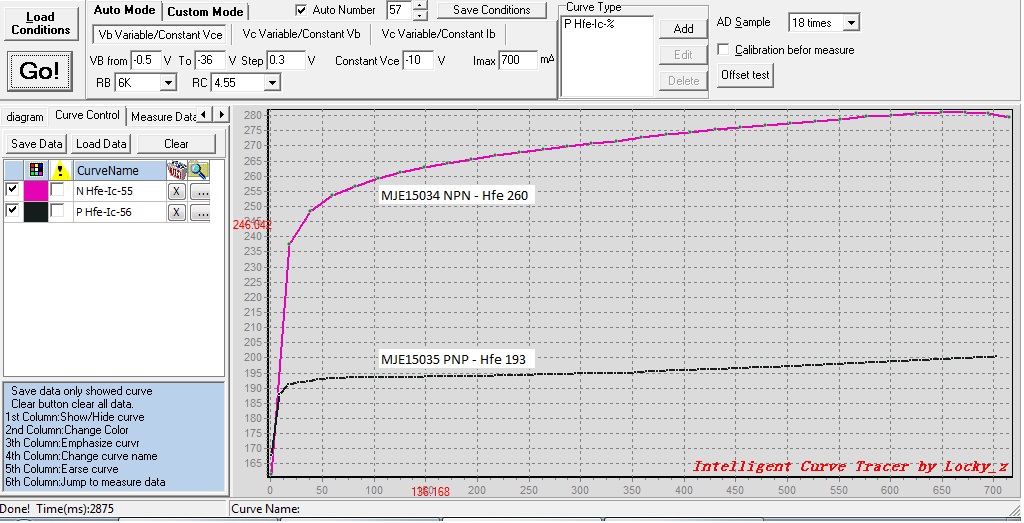
Task: Click the Load Data button
Action: click(101, 144)
